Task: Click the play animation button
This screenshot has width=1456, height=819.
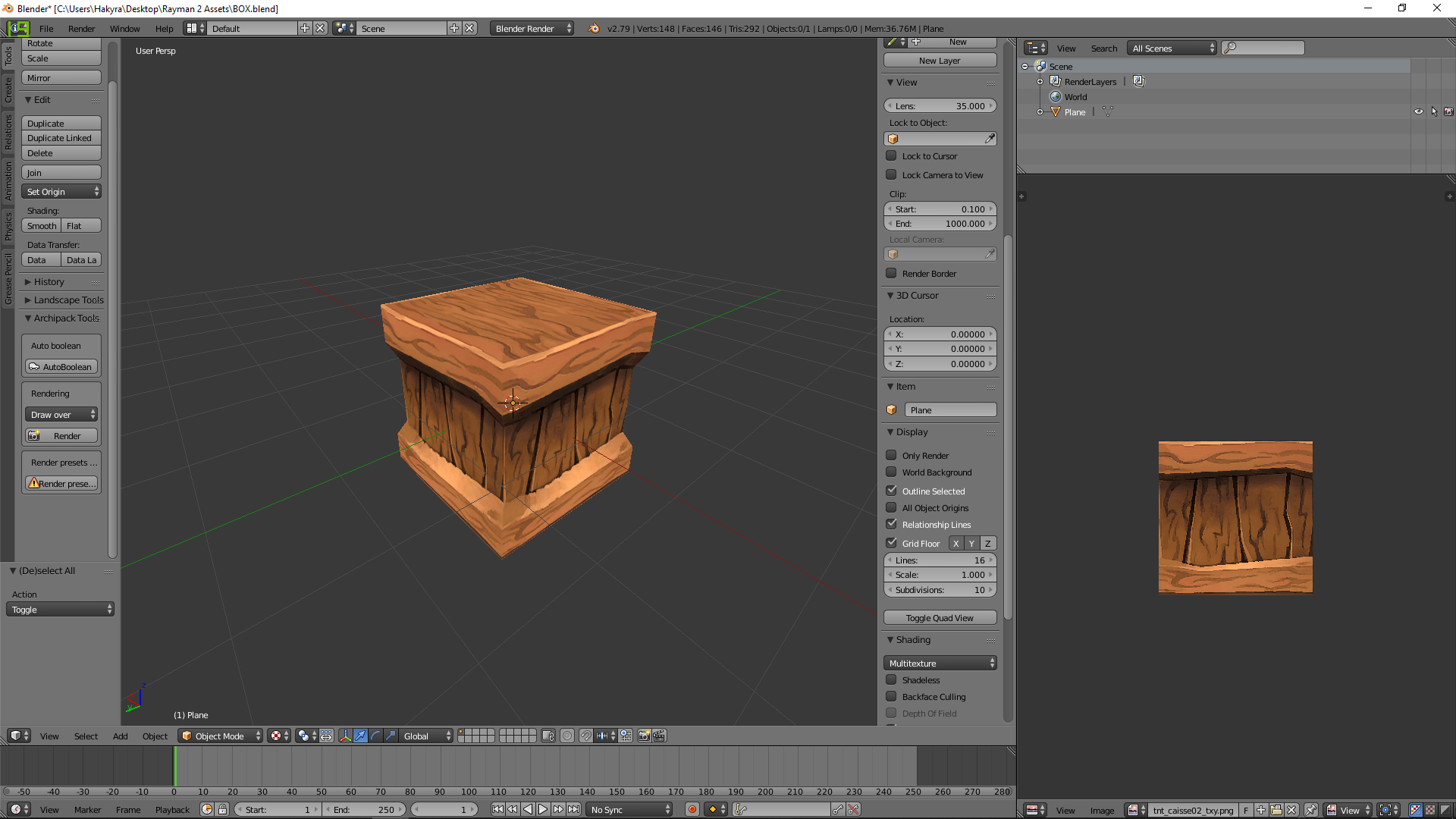Action: [x=543, y=810]
